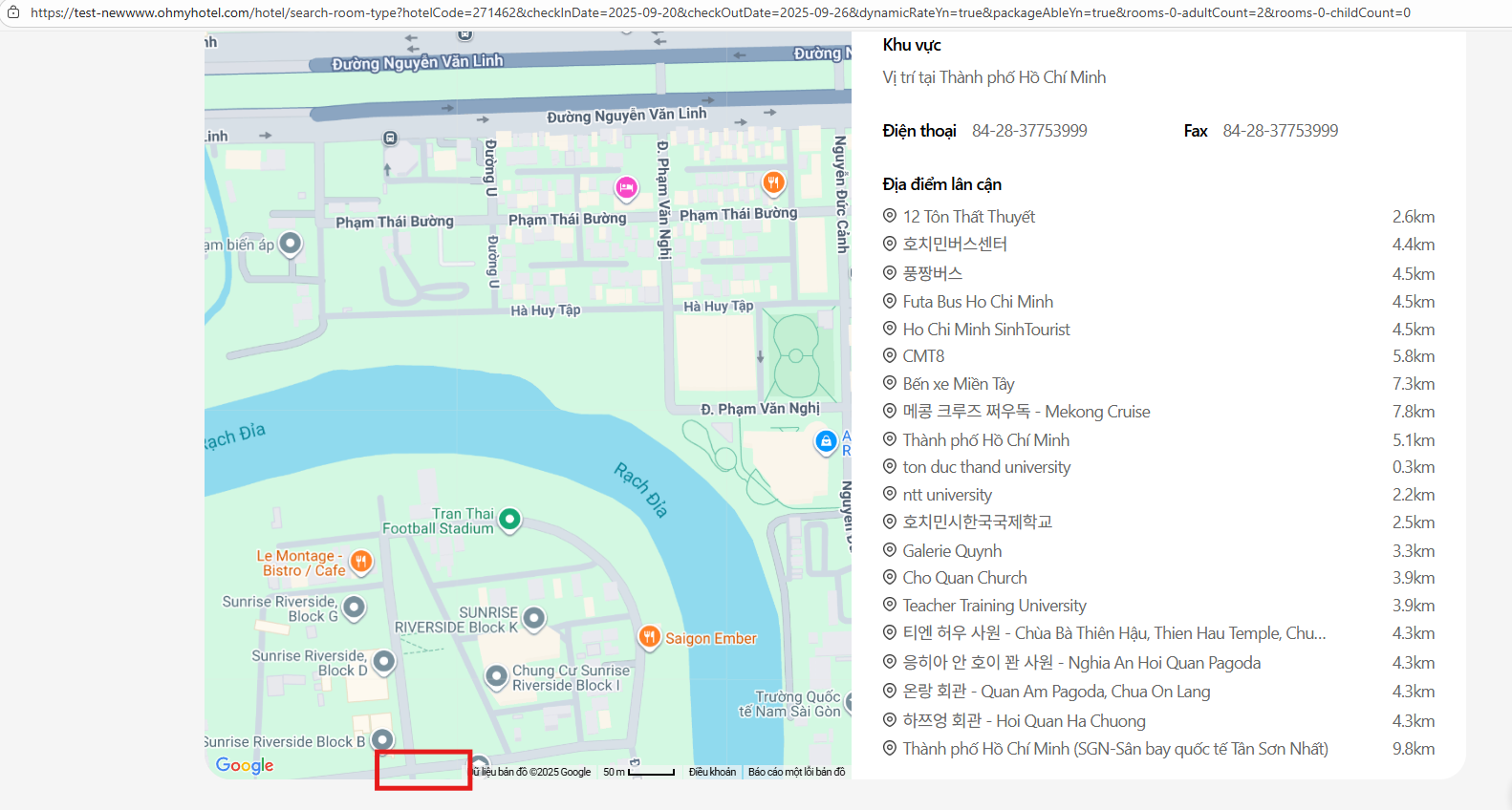Image resolution: width=1512 pixels, height=810 pixels.
Task: Click the pink hotel marker on map
Action: [x=626, y=188]
